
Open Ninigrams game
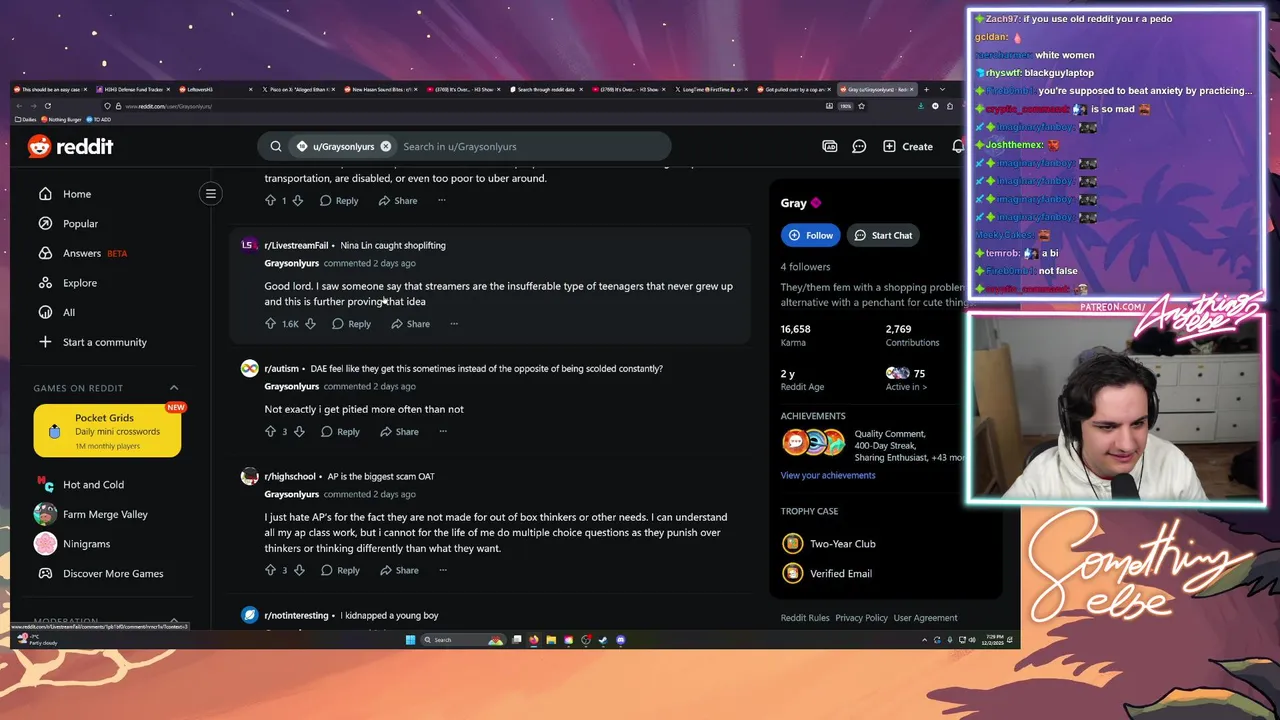coord(86,544)
